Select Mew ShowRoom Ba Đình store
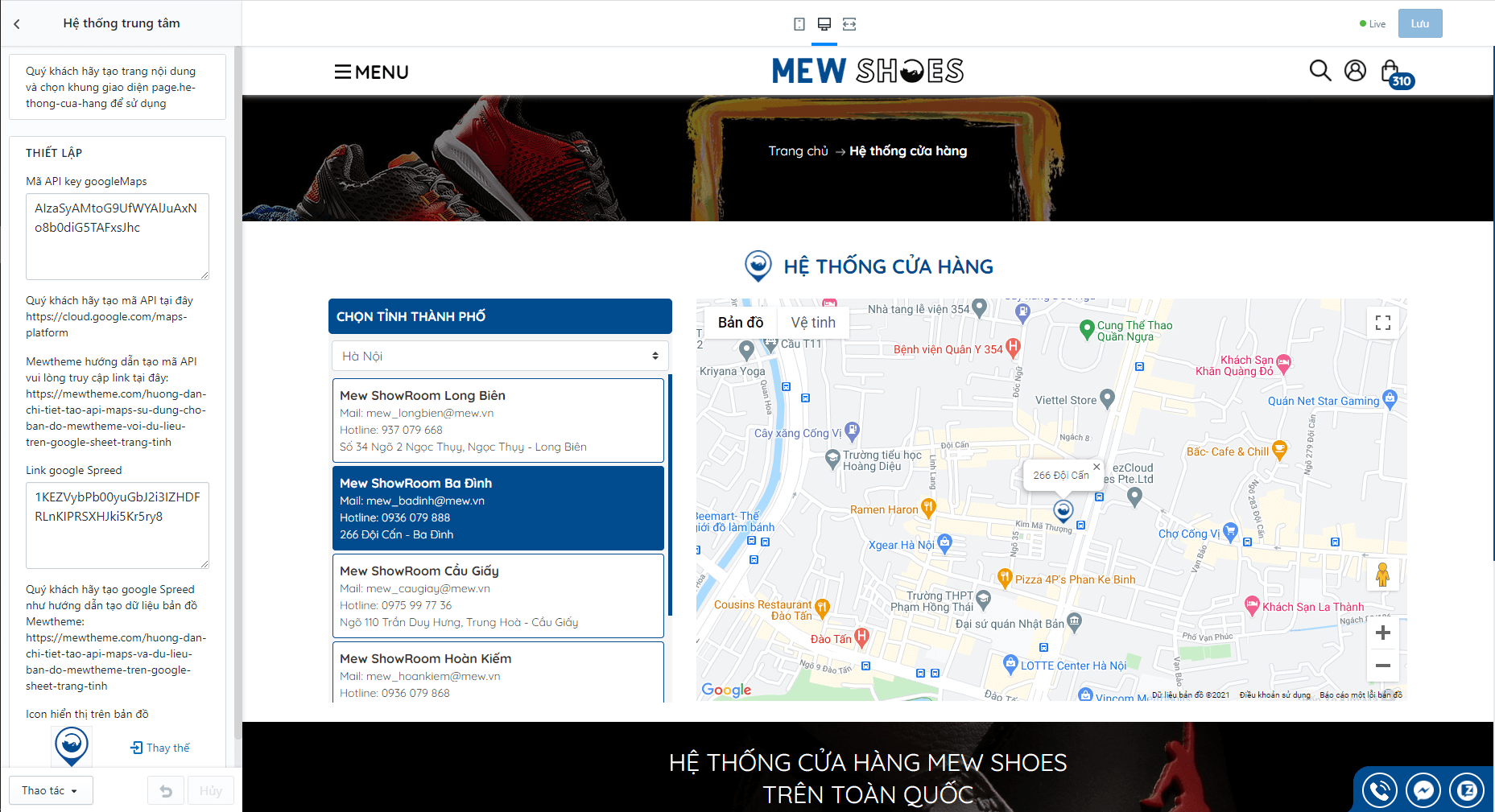The width and height of the screenshot is (1495, 812). (x=498, y=508)
